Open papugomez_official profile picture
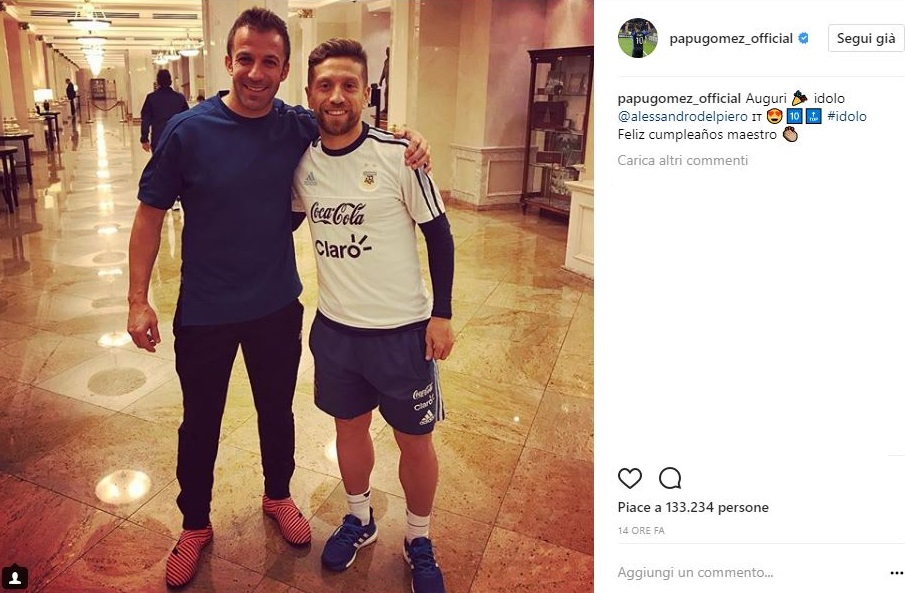This screenshot has height=593, width=905. [x=638, y=38]
